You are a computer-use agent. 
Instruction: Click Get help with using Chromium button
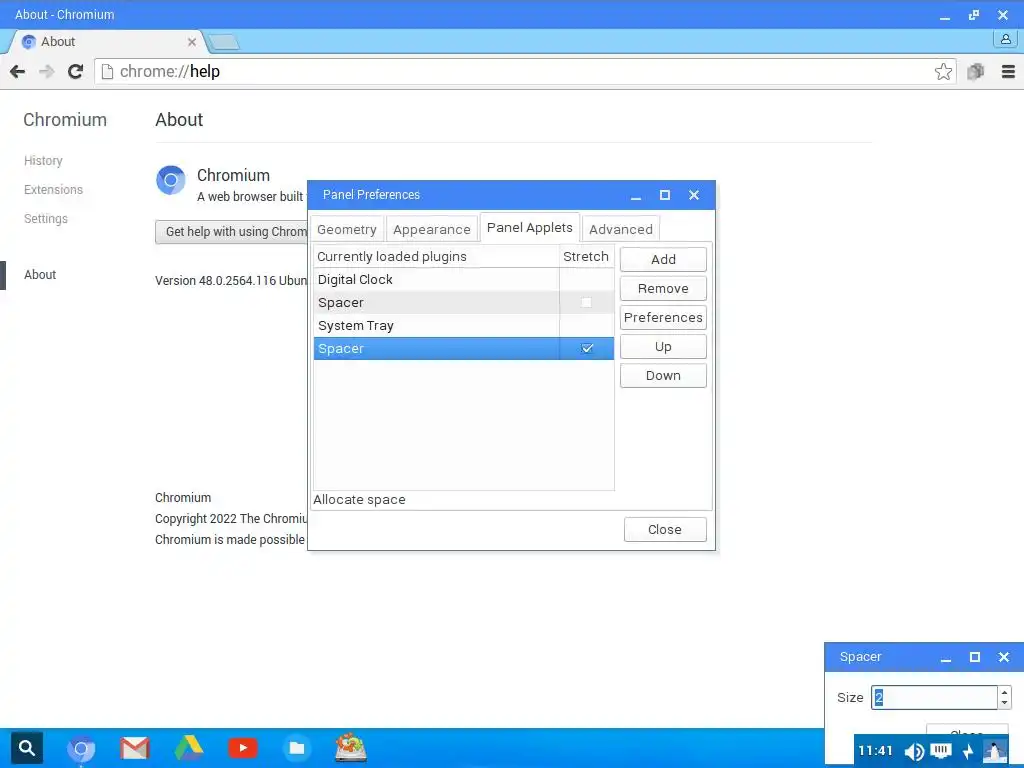(x=232, y=232)
